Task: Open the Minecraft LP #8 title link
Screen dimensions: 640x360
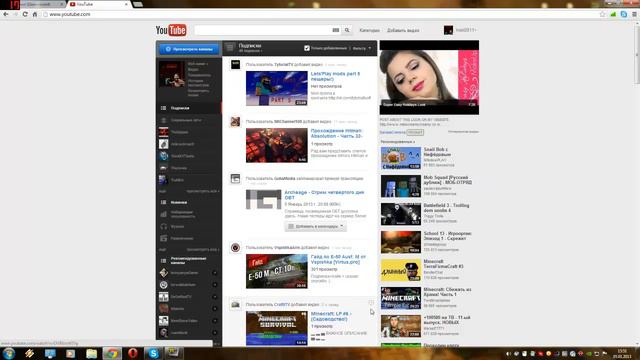Action: (x=331, y=316)
